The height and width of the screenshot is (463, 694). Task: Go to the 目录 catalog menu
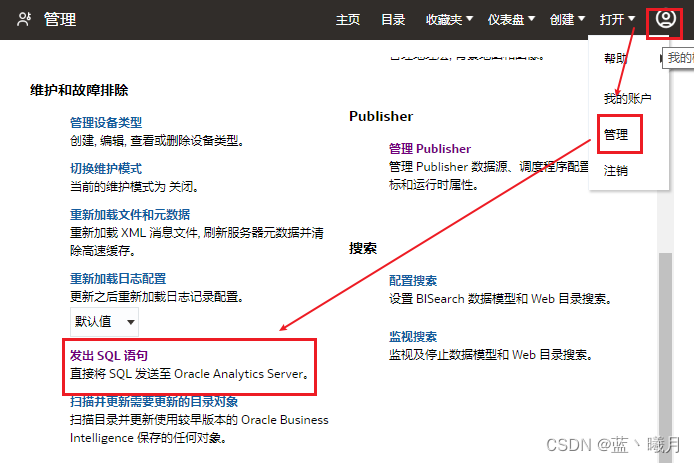tap(393, 20)
